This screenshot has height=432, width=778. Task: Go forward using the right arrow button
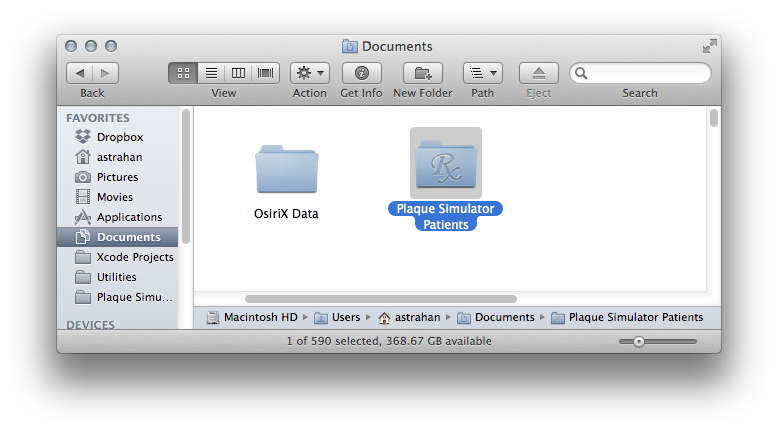click(x=105, y=73)
